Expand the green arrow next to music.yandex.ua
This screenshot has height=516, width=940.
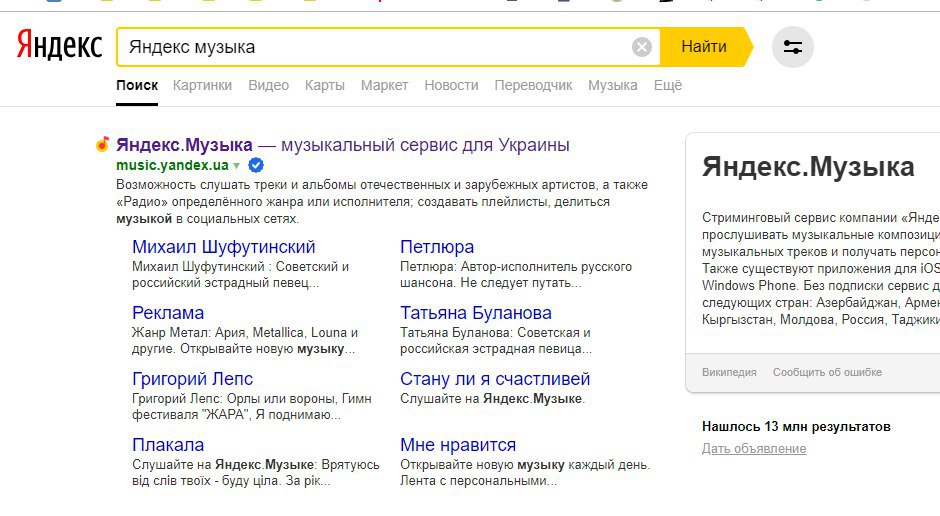click(237, 165)
